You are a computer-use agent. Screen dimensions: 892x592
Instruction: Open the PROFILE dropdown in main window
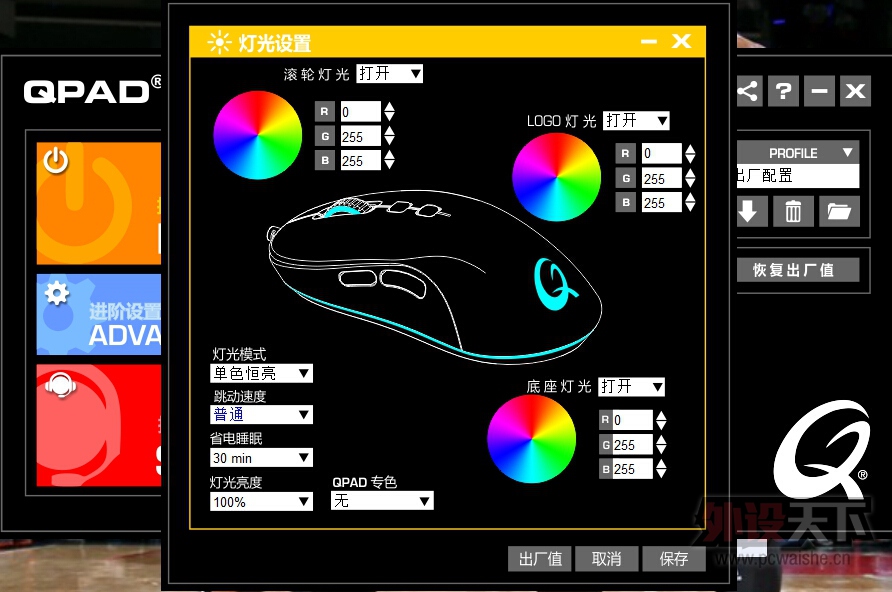[798, 153]
